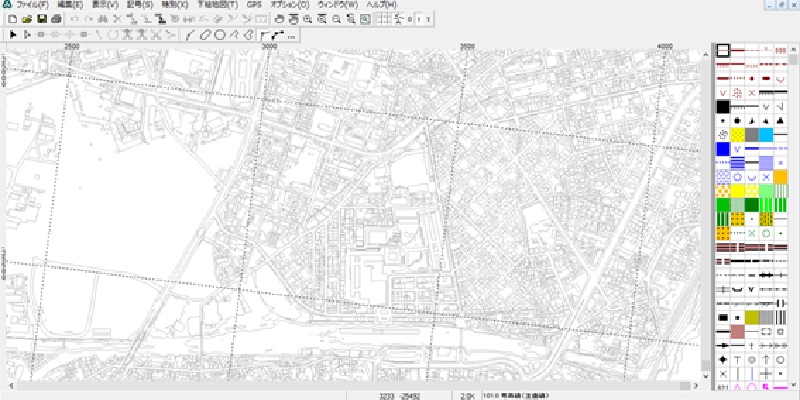Open the 表示(V) menu
This screenshot has width=800, height=400.
pyautogui.click(x=105, y=5)
